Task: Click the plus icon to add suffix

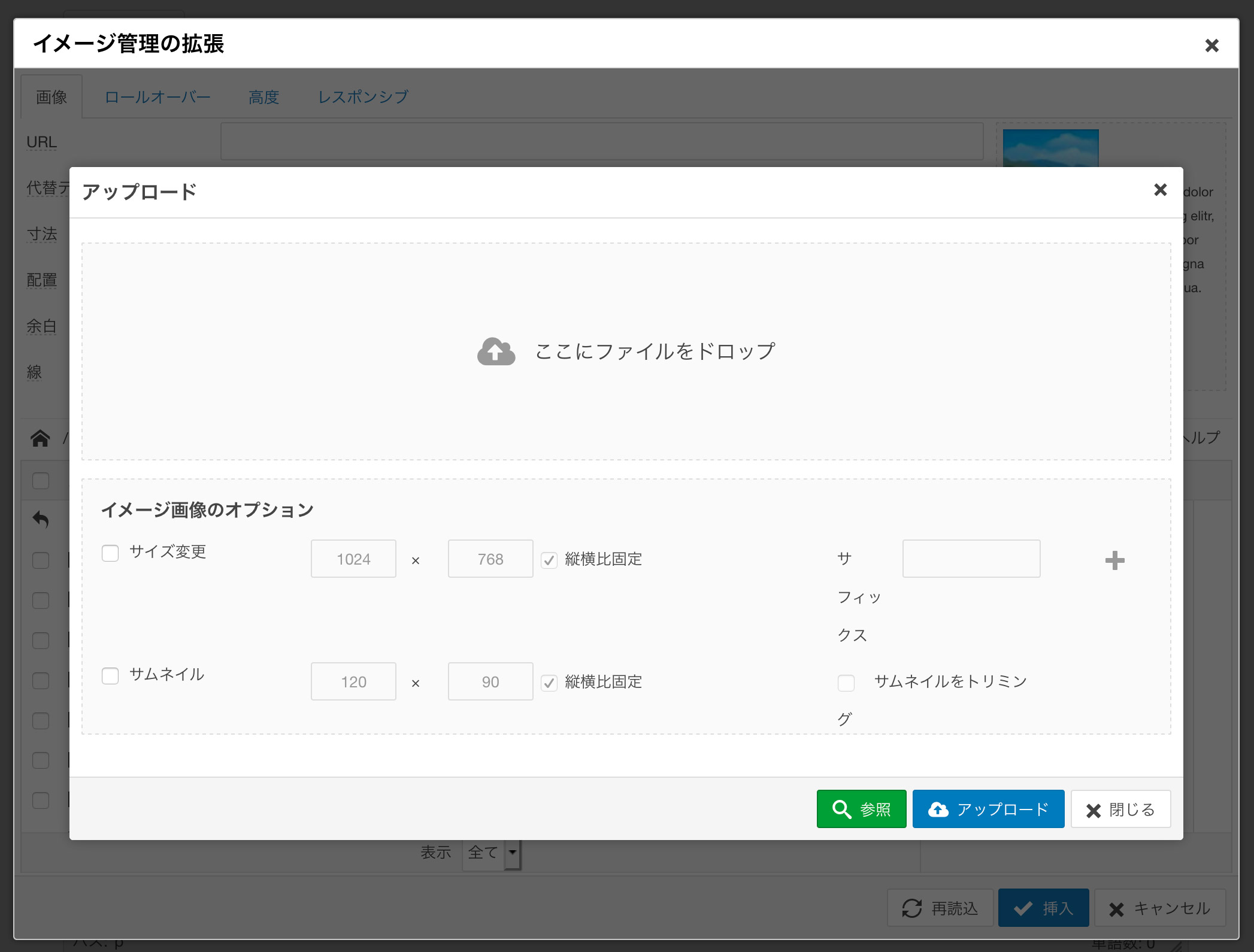Action: pos(1114,560)
